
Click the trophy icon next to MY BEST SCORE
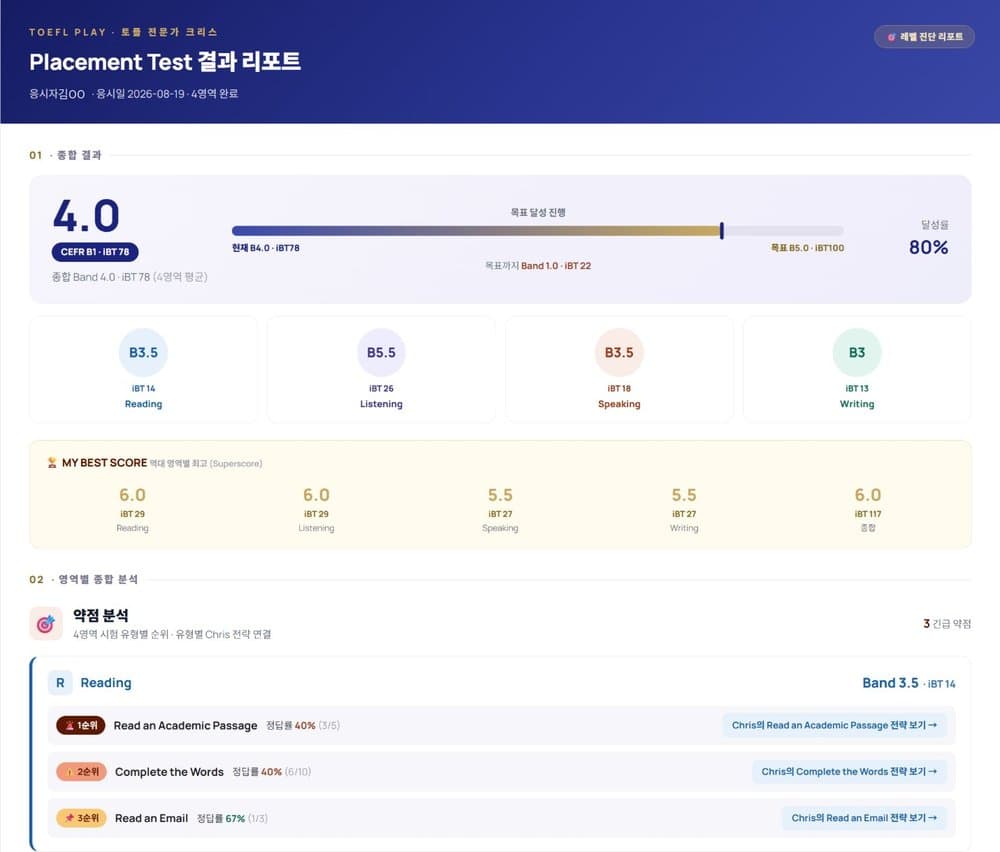coord(52,463)
